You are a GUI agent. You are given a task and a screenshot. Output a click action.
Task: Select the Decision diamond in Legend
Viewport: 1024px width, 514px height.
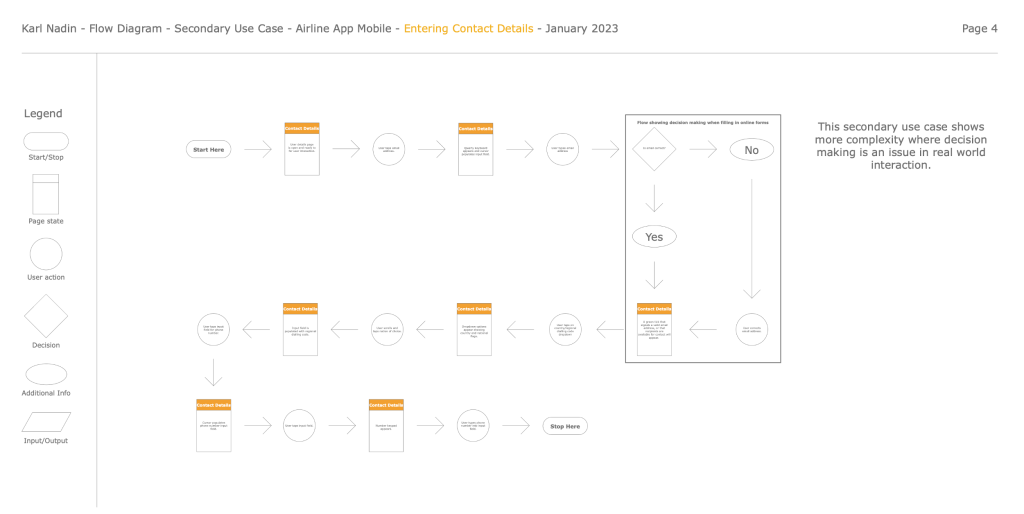tap(46, 316)
